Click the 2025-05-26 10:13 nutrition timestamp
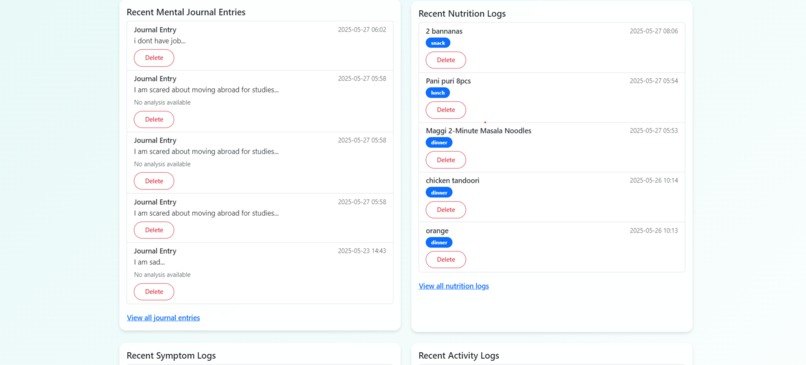Image resolution: width=806 pixels, height=365 pixels. [x=654, y=230]
